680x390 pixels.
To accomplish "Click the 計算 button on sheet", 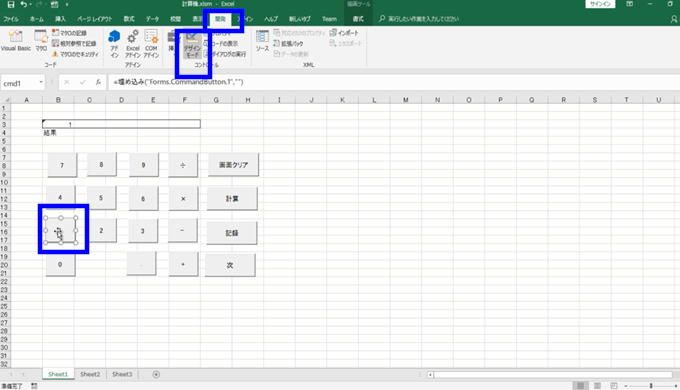I will click(232, 198).
